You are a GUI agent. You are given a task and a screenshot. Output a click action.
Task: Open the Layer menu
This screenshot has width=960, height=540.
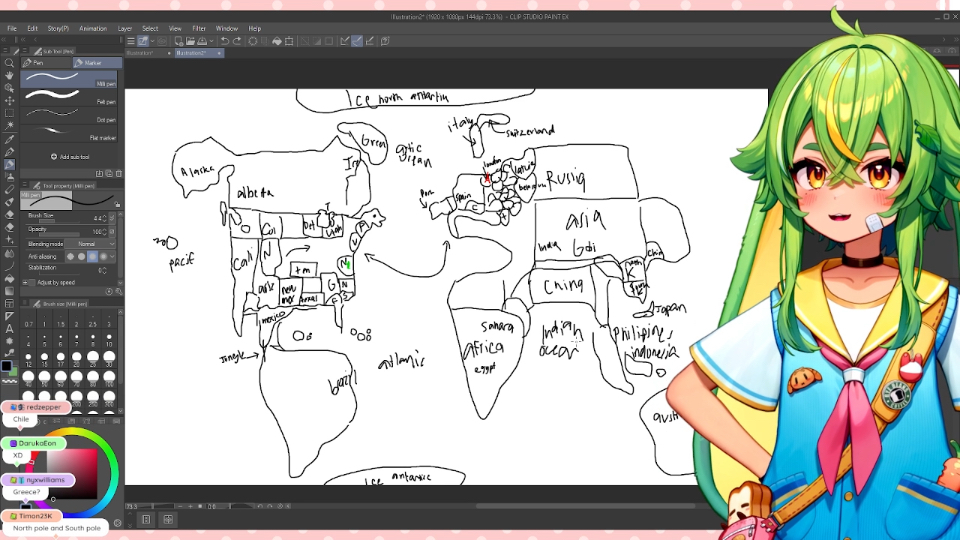(125, 28)
